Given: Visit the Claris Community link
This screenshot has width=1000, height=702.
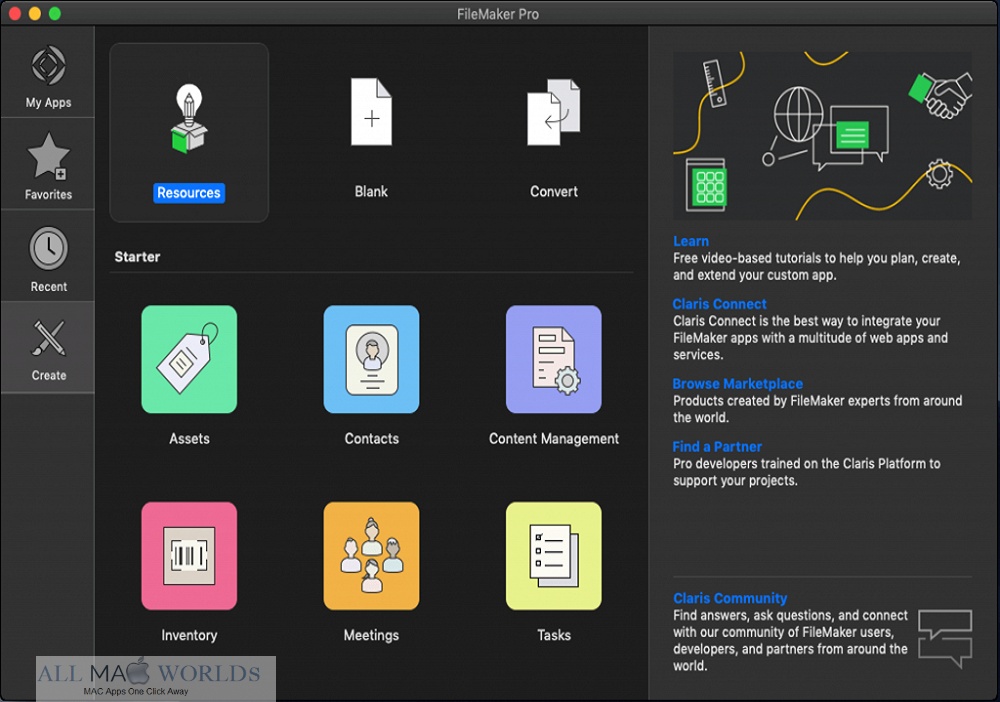Looking at the screenshot, I should click(730, 598).
